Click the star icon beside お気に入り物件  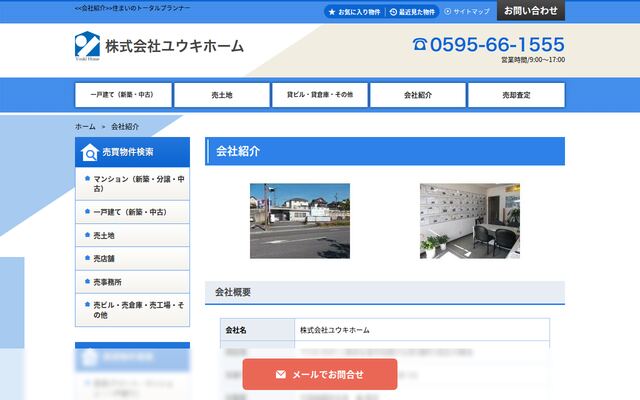(x=332, y=12)
